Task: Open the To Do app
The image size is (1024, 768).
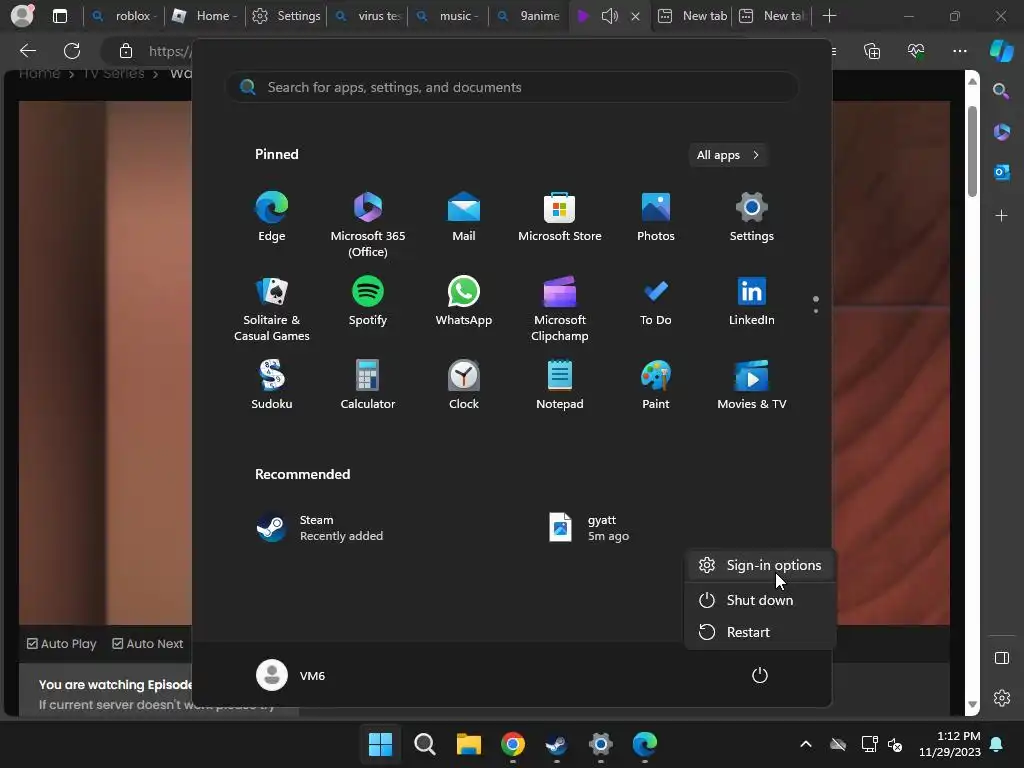Action: (x=656, y=301)
